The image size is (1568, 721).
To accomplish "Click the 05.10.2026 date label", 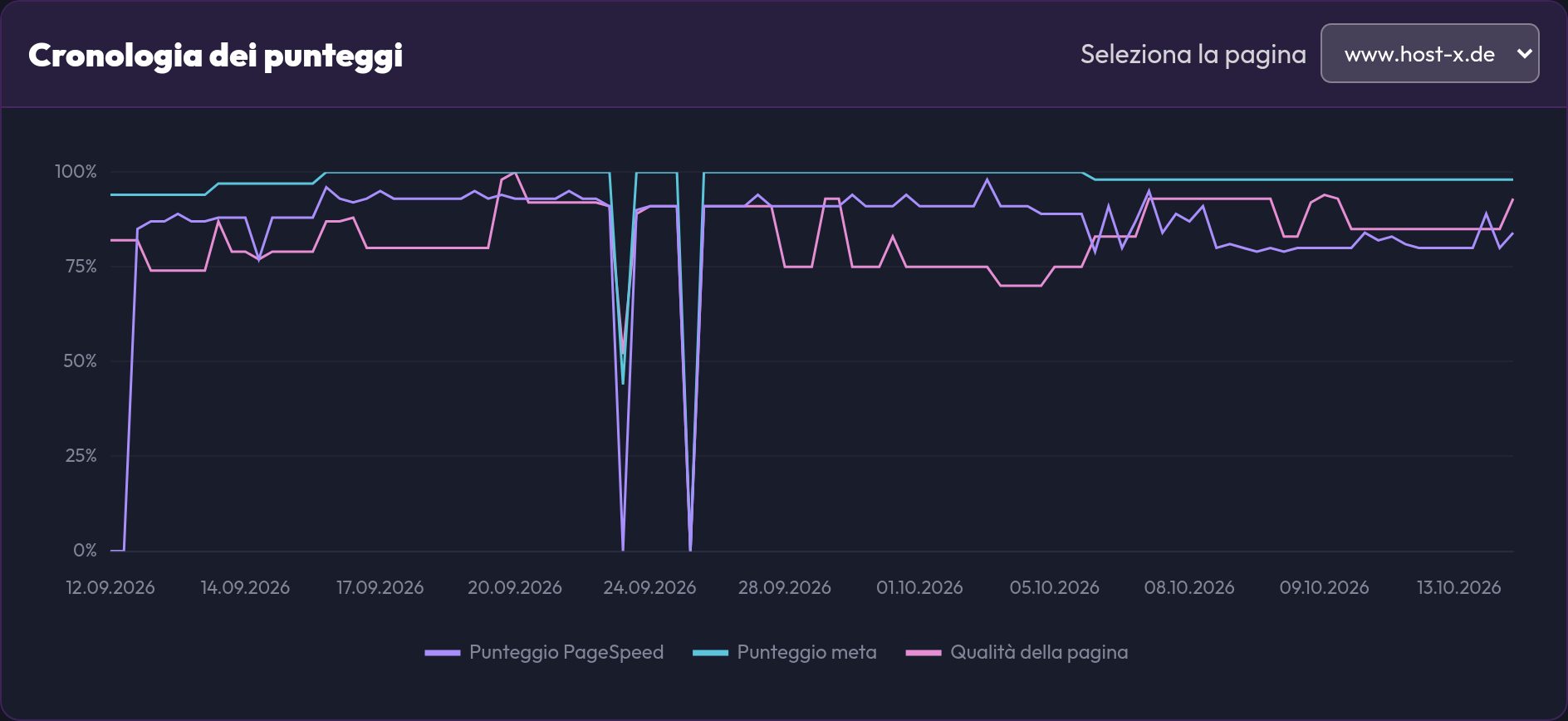I will (x=1054, y=587).
